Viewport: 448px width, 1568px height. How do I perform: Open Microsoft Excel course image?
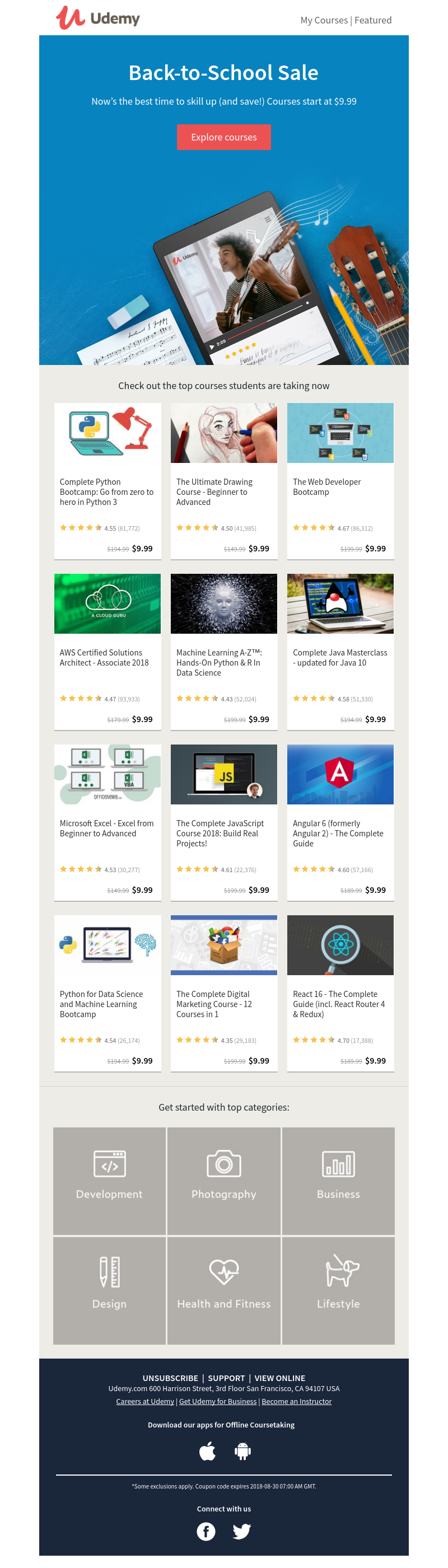tap(107, 774)
